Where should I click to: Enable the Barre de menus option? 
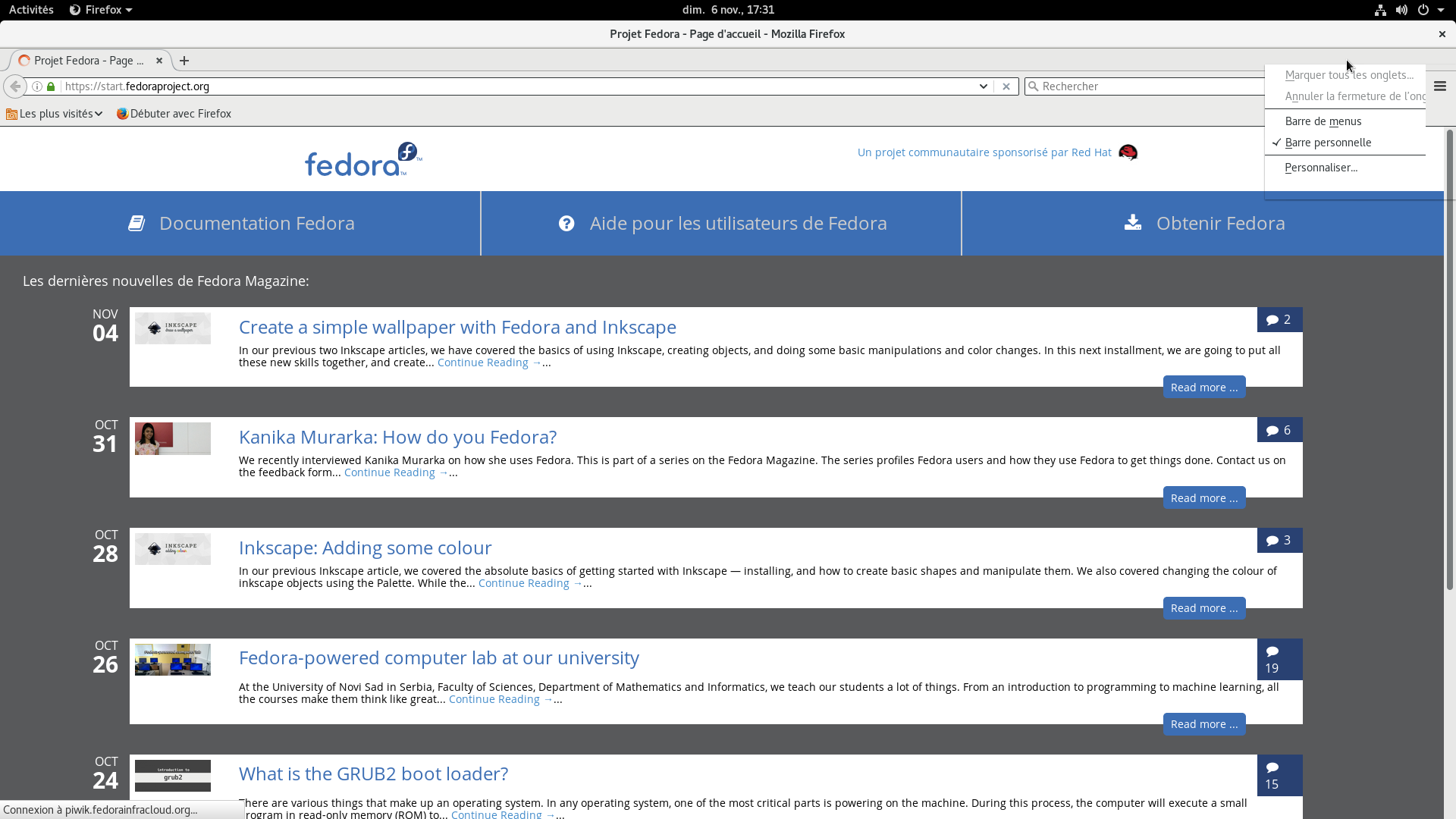[1323, 121]
